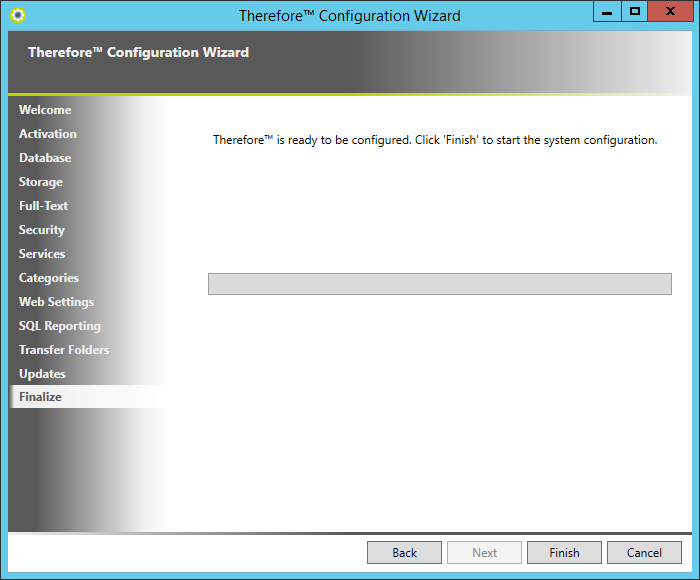Minimize the Configuration Wizard window
Viewport: 700px width, 580px height.
607,12
